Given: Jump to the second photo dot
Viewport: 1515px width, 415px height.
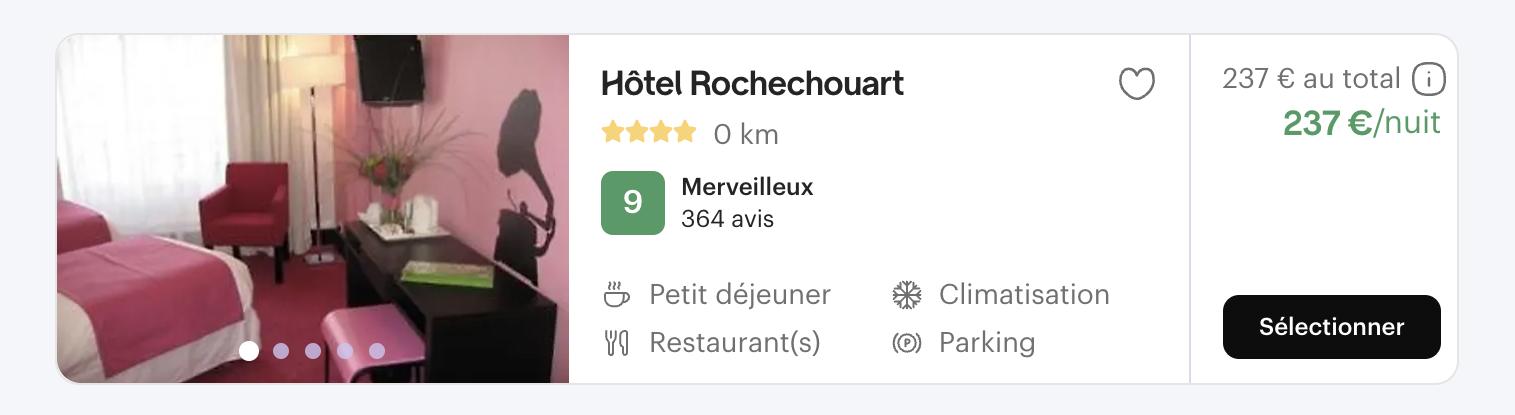Looking at the screenshot, I should (x=281, y=351).
